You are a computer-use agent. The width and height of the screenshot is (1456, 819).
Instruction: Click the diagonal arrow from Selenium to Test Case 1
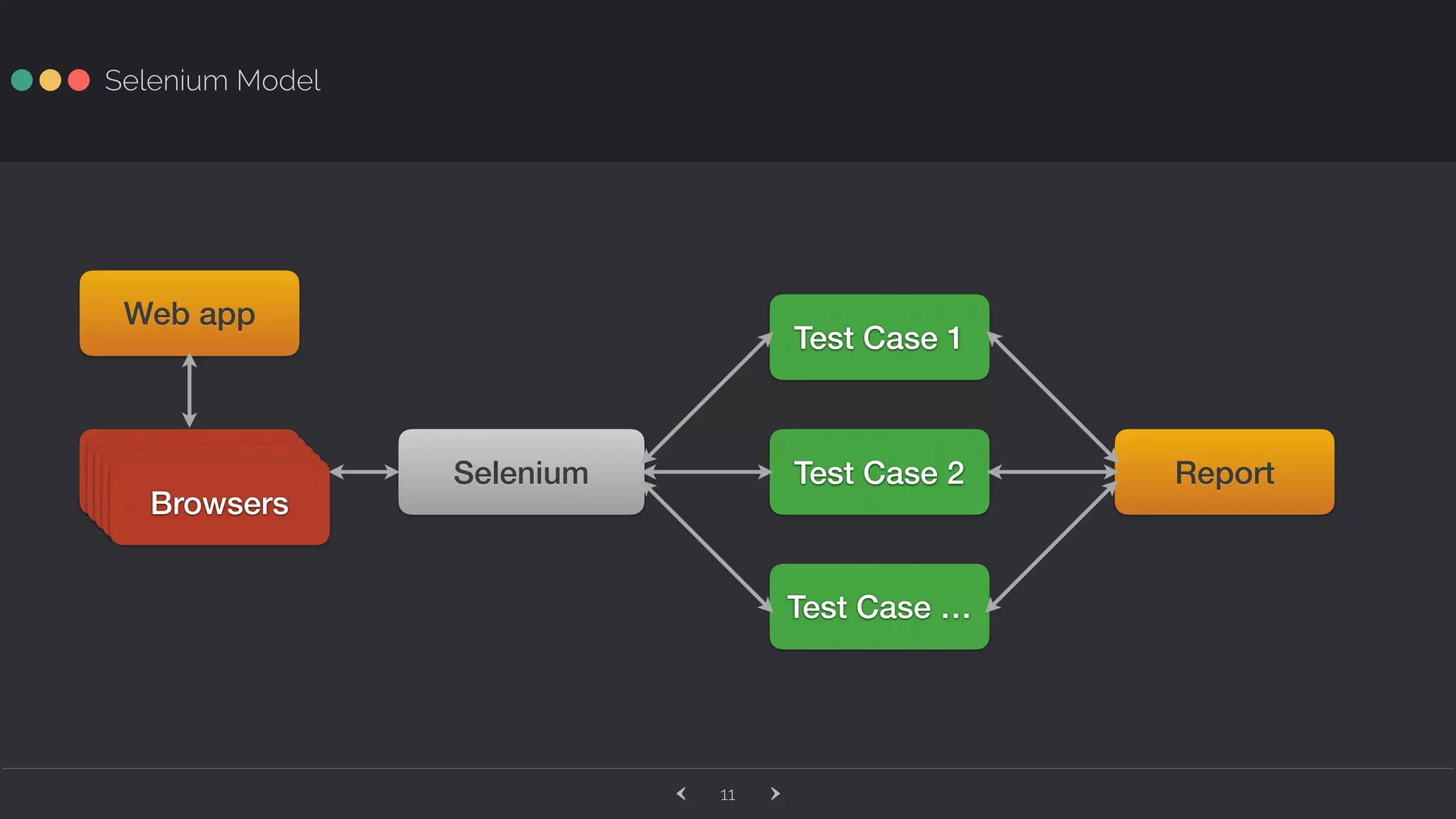click(707, 397)
